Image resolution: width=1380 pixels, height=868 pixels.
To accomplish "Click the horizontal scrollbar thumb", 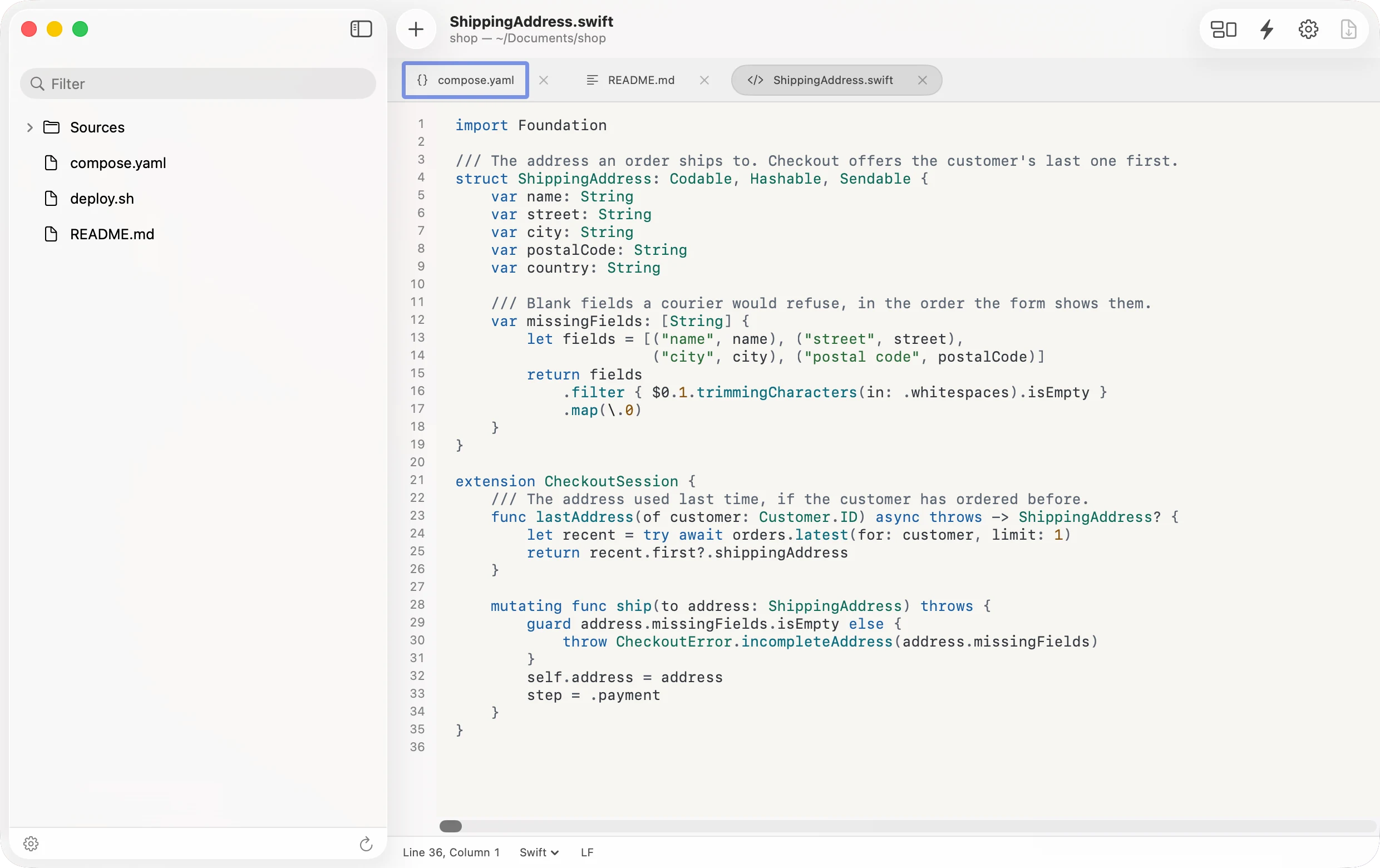I will [x=451, y=826].
